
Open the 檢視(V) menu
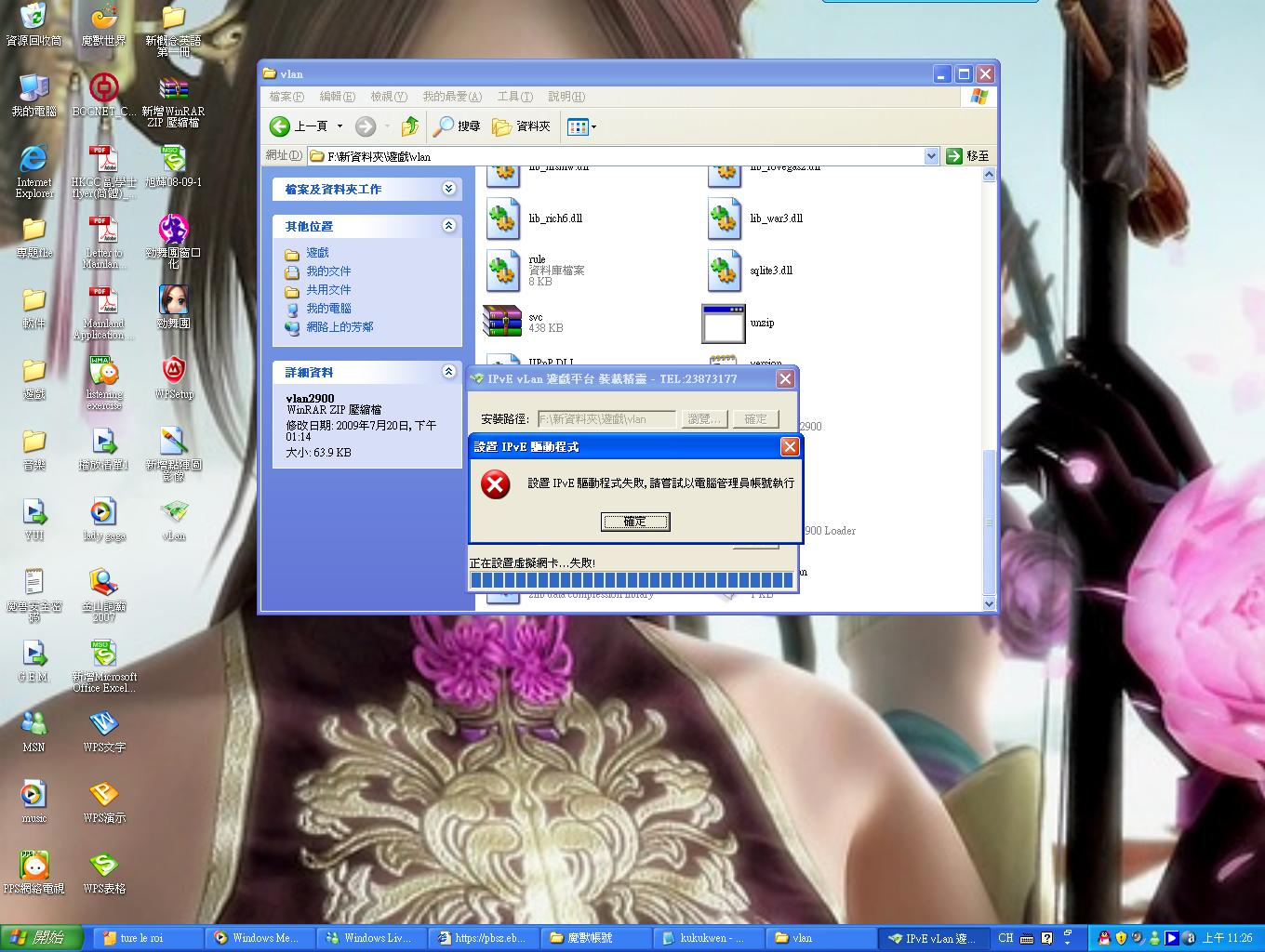click(x=389, y=97)
